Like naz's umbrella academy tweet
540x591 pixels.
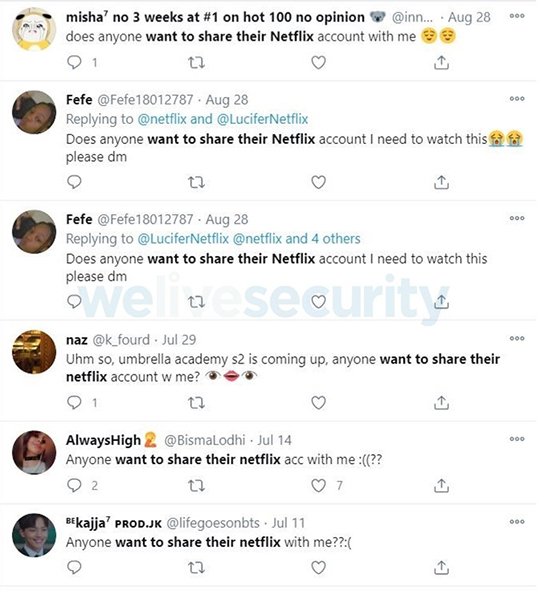tap(318, 403)
